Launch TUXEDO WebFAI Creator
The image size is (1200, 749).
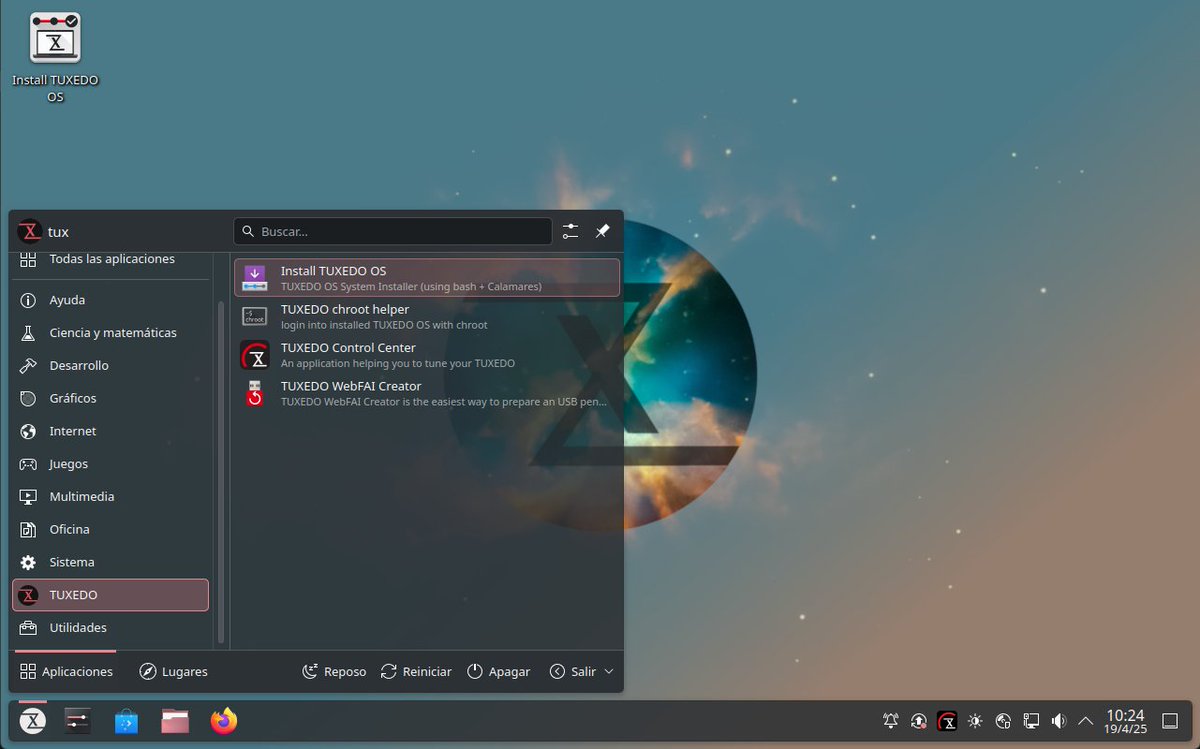(x=350, y=392)
